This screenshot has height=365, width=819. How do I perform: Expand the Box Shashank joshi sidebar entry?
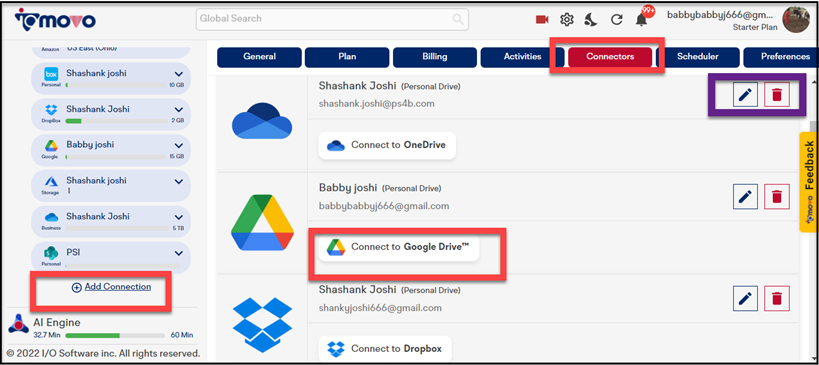pyautogui.click(x=179, y=74)
